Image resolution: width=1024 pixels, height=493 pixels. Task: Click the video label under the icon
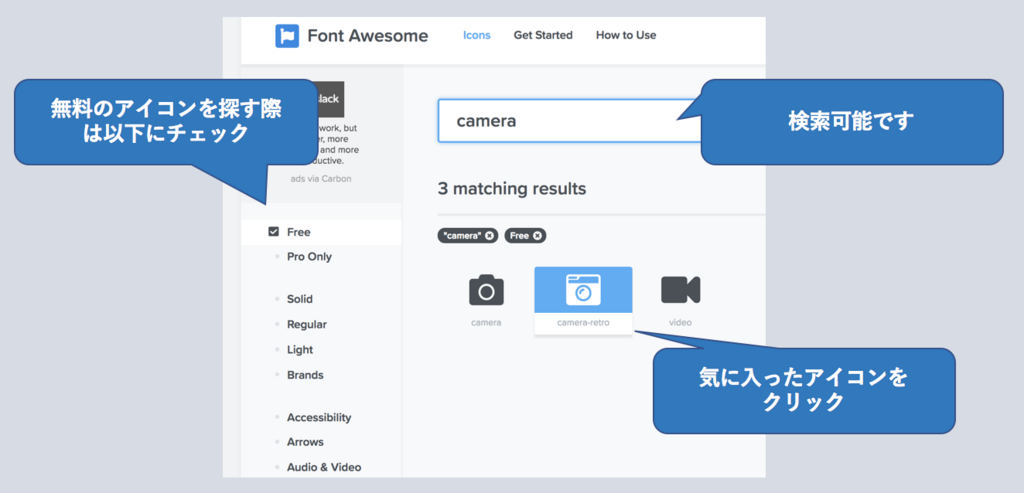(680, 323)
